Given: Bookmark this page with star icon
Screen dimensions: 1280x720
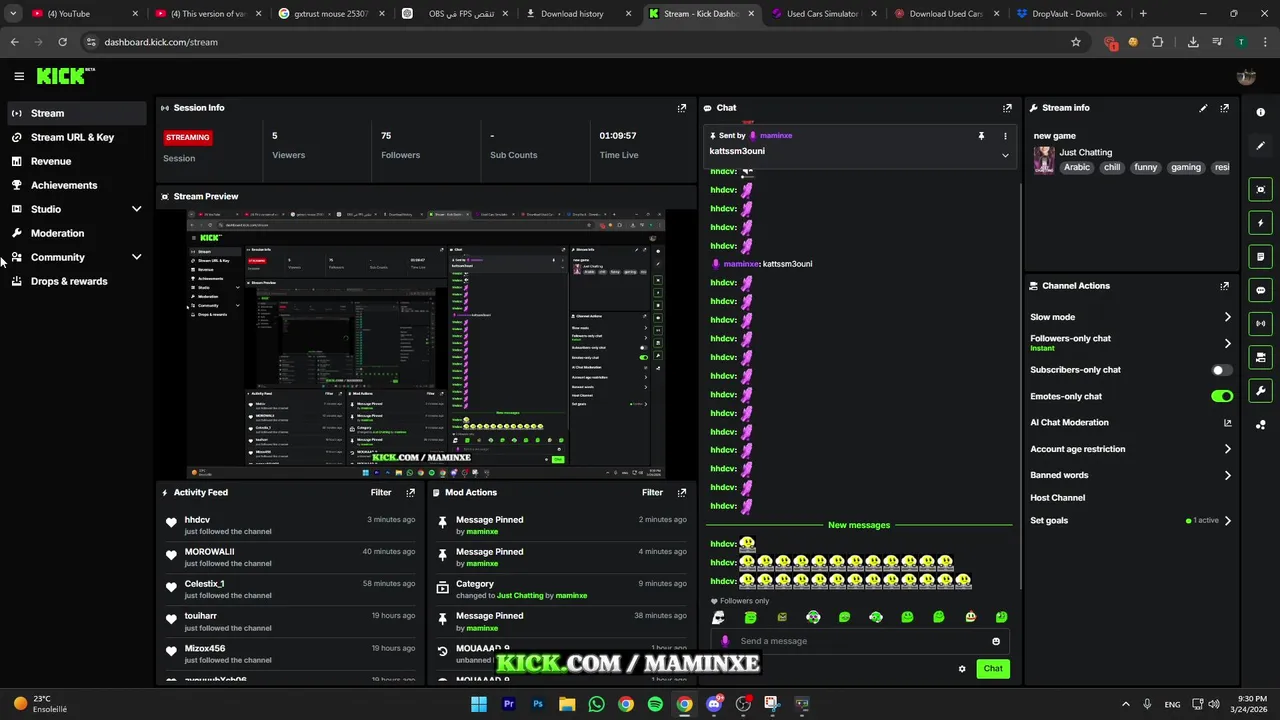Looking at the screenshot, I should click(1076, 42).
